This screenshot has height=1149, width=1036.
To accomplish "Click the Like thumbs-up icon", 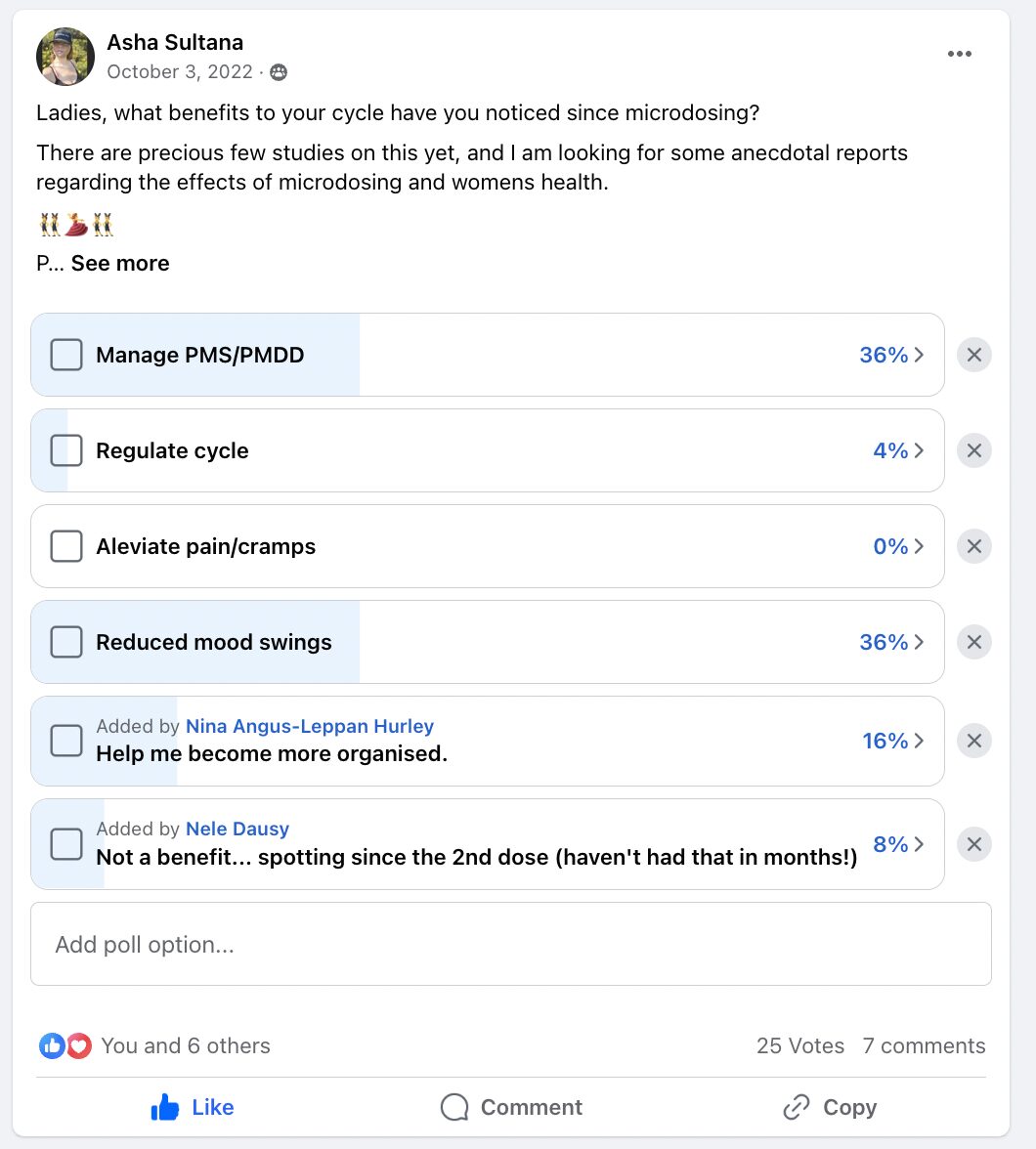I will click(165, 1107).
